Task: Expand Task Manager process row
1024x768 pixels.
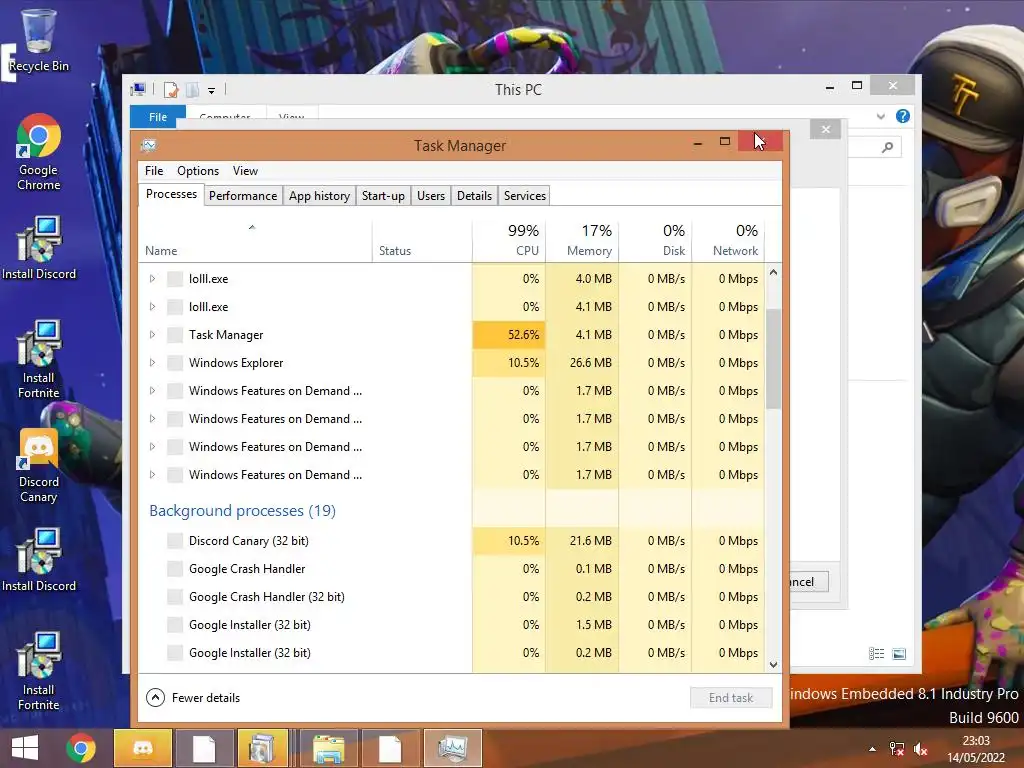Action: point(152,335)
